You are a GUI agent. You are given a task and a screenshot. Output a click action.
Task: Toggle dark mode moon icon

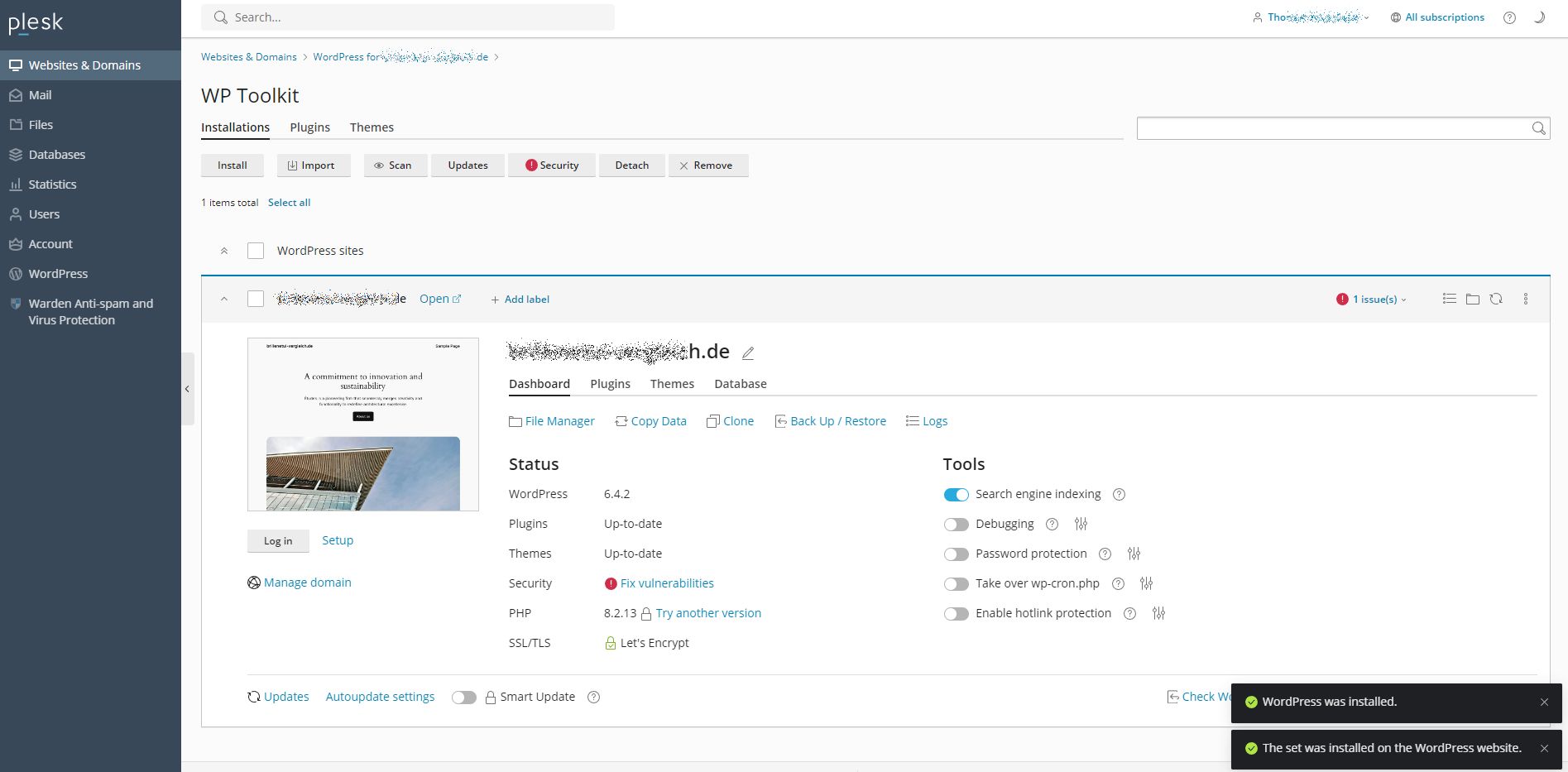pos(1539,17)
